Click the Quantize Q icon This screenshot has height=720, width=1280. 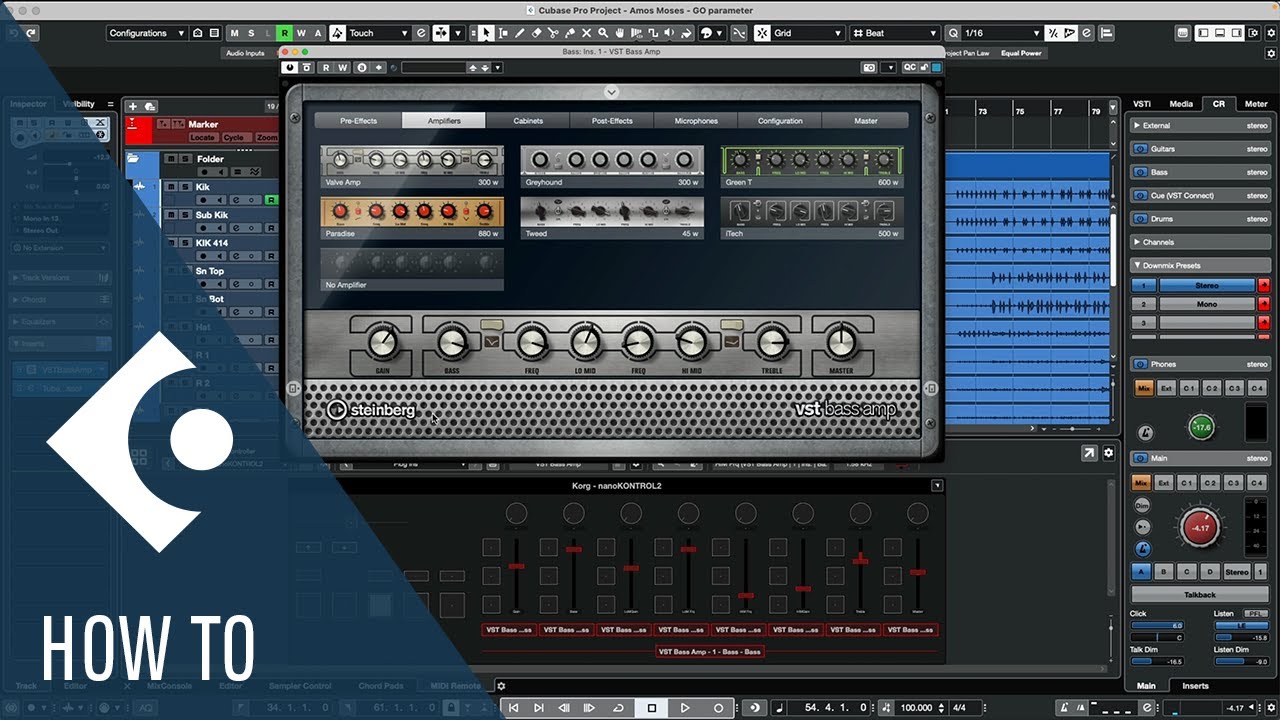(x=953, y=33)
